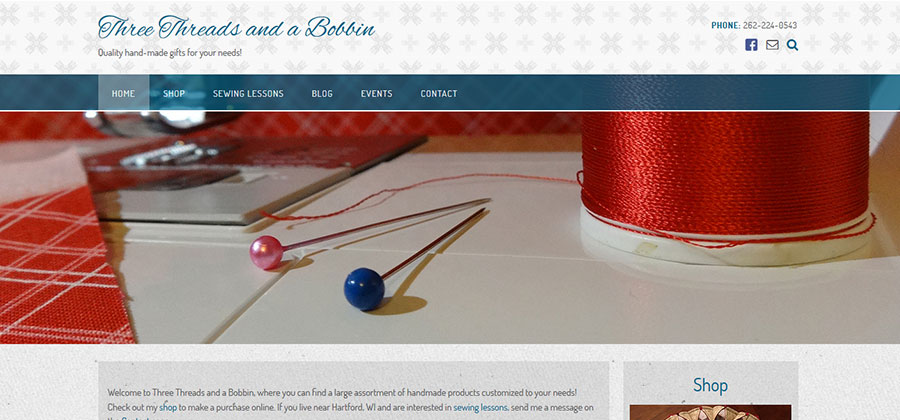Image resolution: width=900 pixels, height=420 pixels.
Task: Navigate to the Events page
Action: point(377,93)
